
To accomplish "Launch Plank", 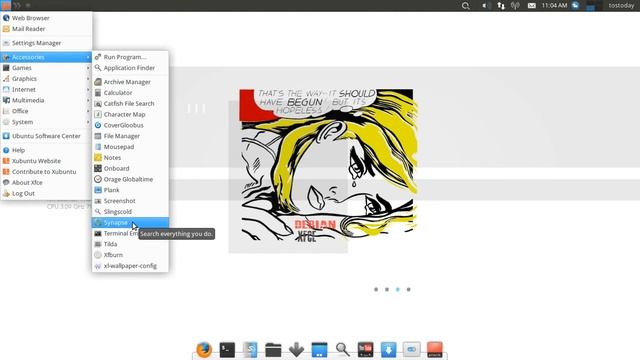I will point(130,190).
